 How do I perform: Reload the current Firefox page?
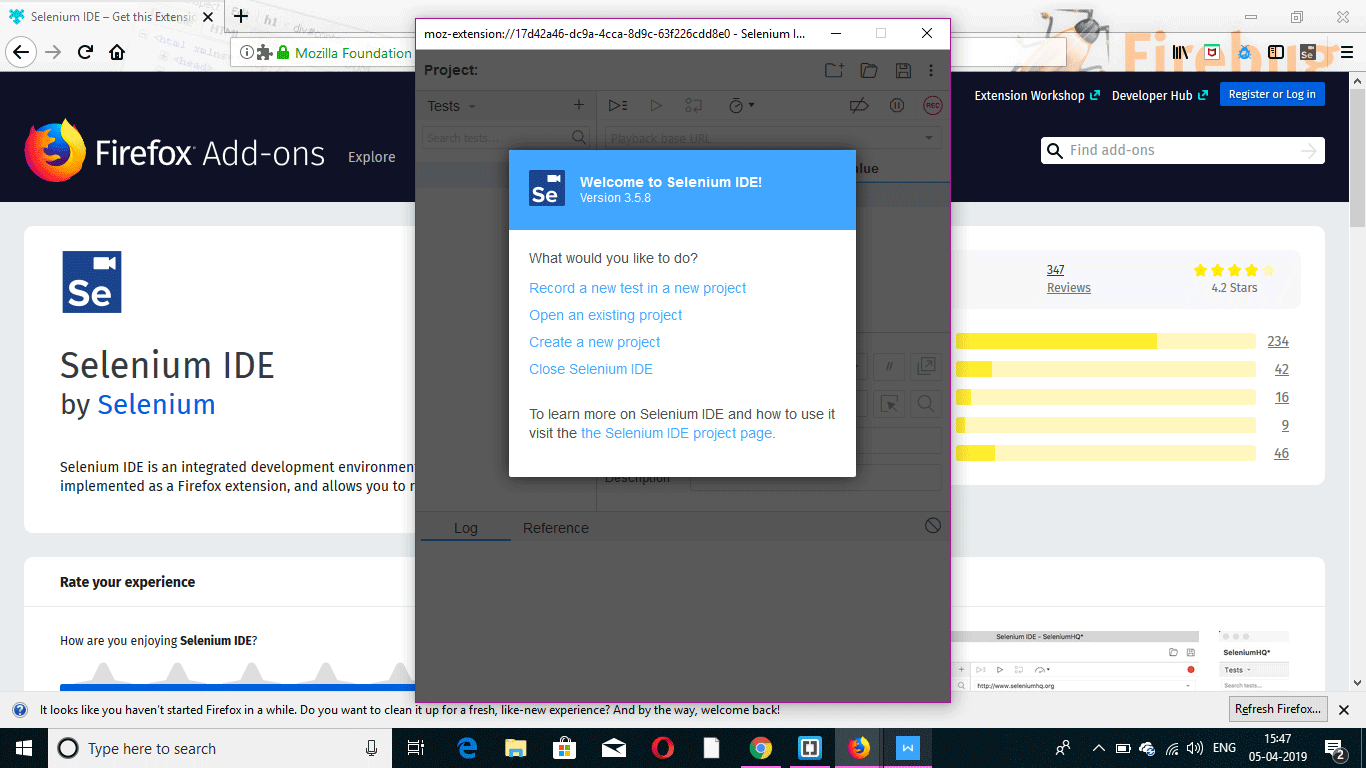(x=86, y=52)
